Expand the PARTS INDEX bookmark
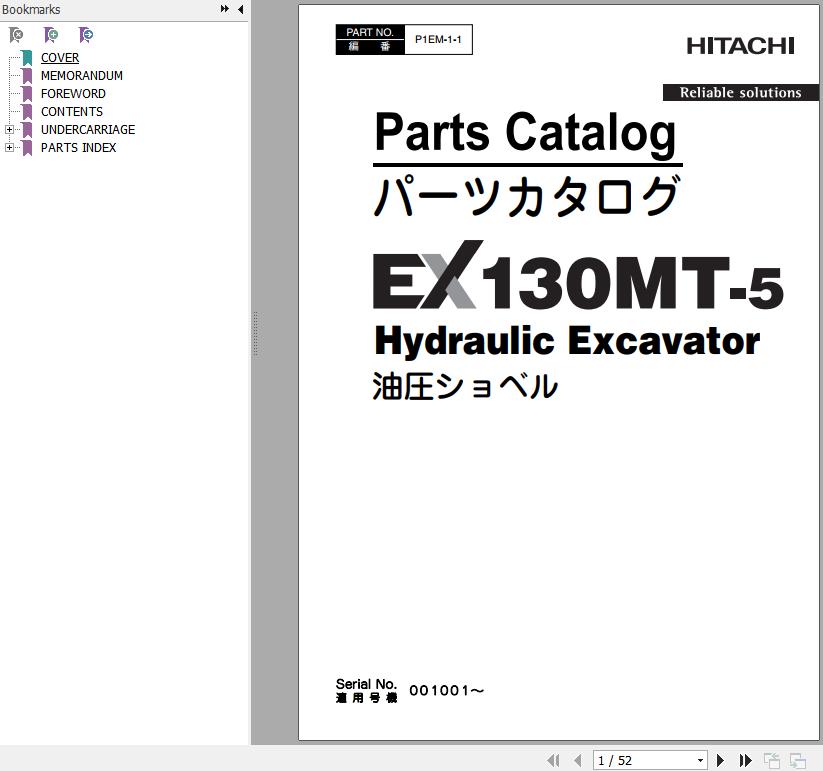The width and height of the screenshot is (823, 771). [9, 147]
